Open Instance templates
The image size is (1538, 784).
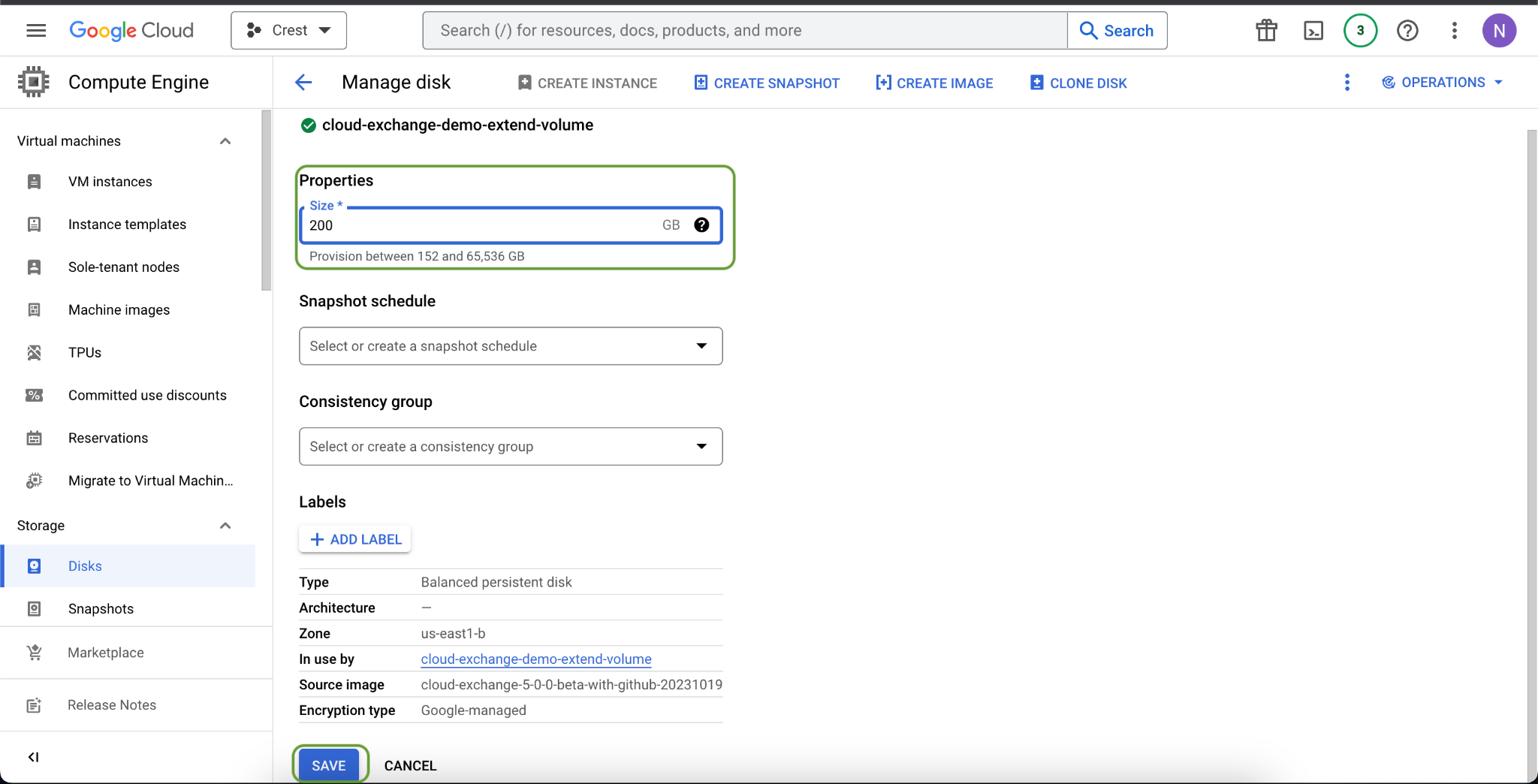[128, 225]
